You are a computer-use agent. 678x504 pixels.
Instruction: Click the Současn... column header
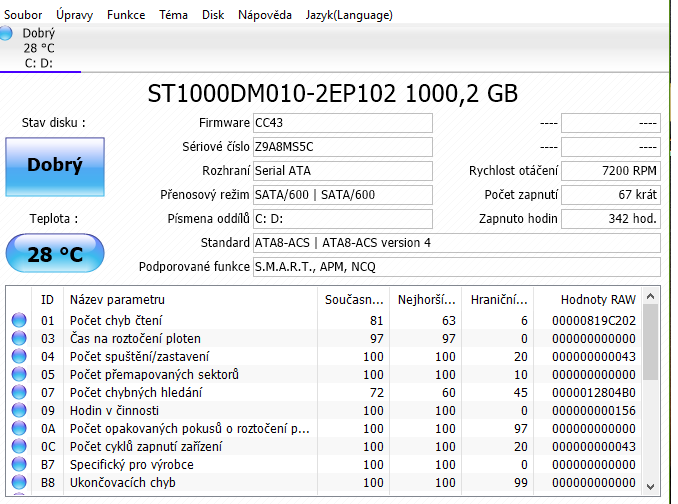pos(354,300)
